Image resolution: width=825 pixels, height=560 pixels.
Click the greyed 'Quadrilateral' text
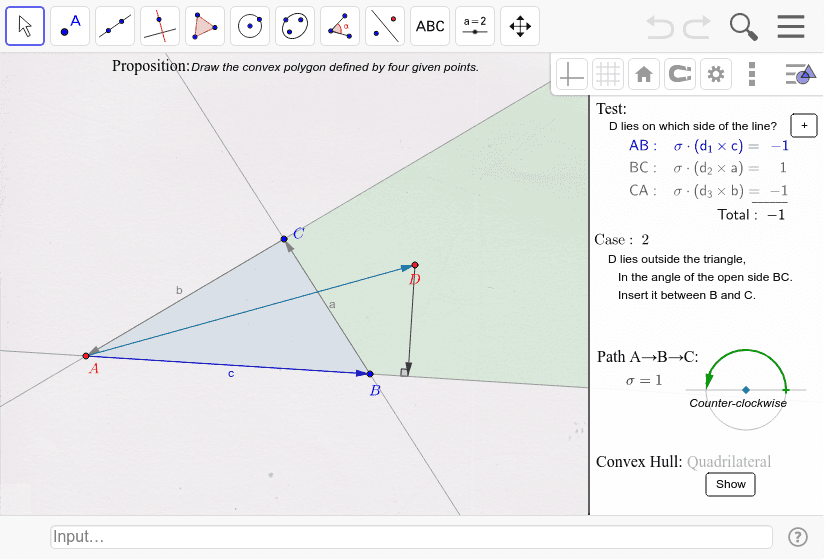729,462
